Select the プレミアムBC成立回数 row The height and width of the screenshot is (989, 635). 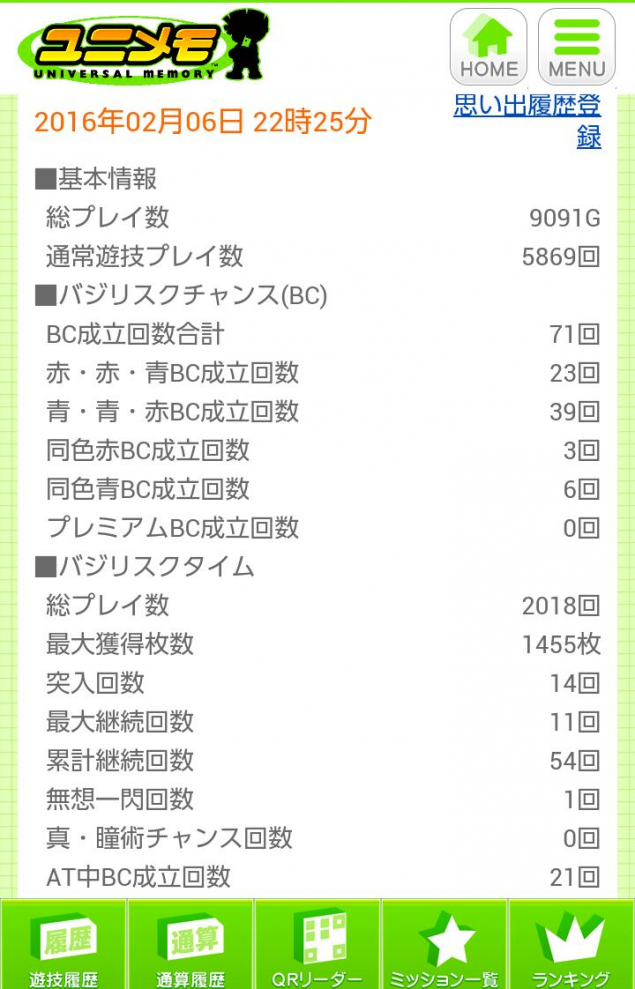pyautogui.click(x=323, y=528)
